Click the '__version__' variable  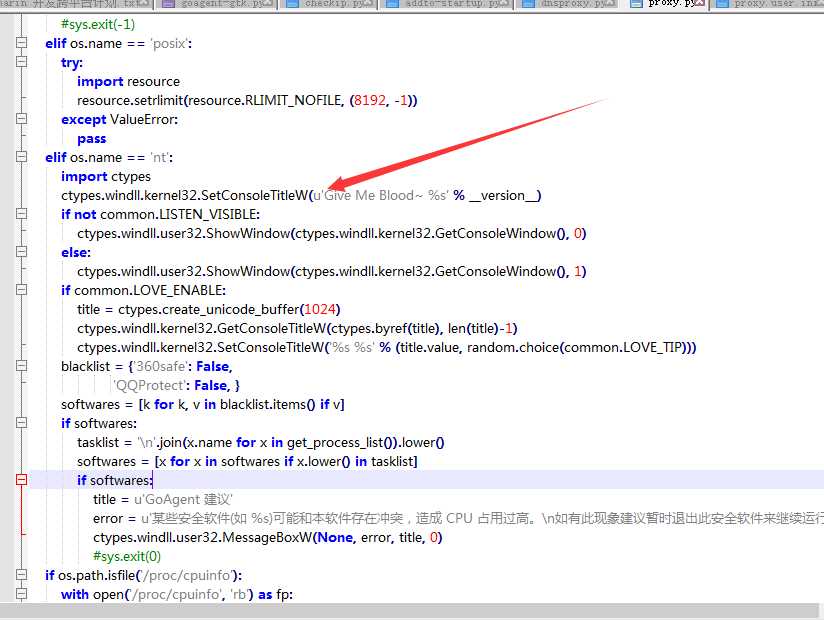(503, 195)
